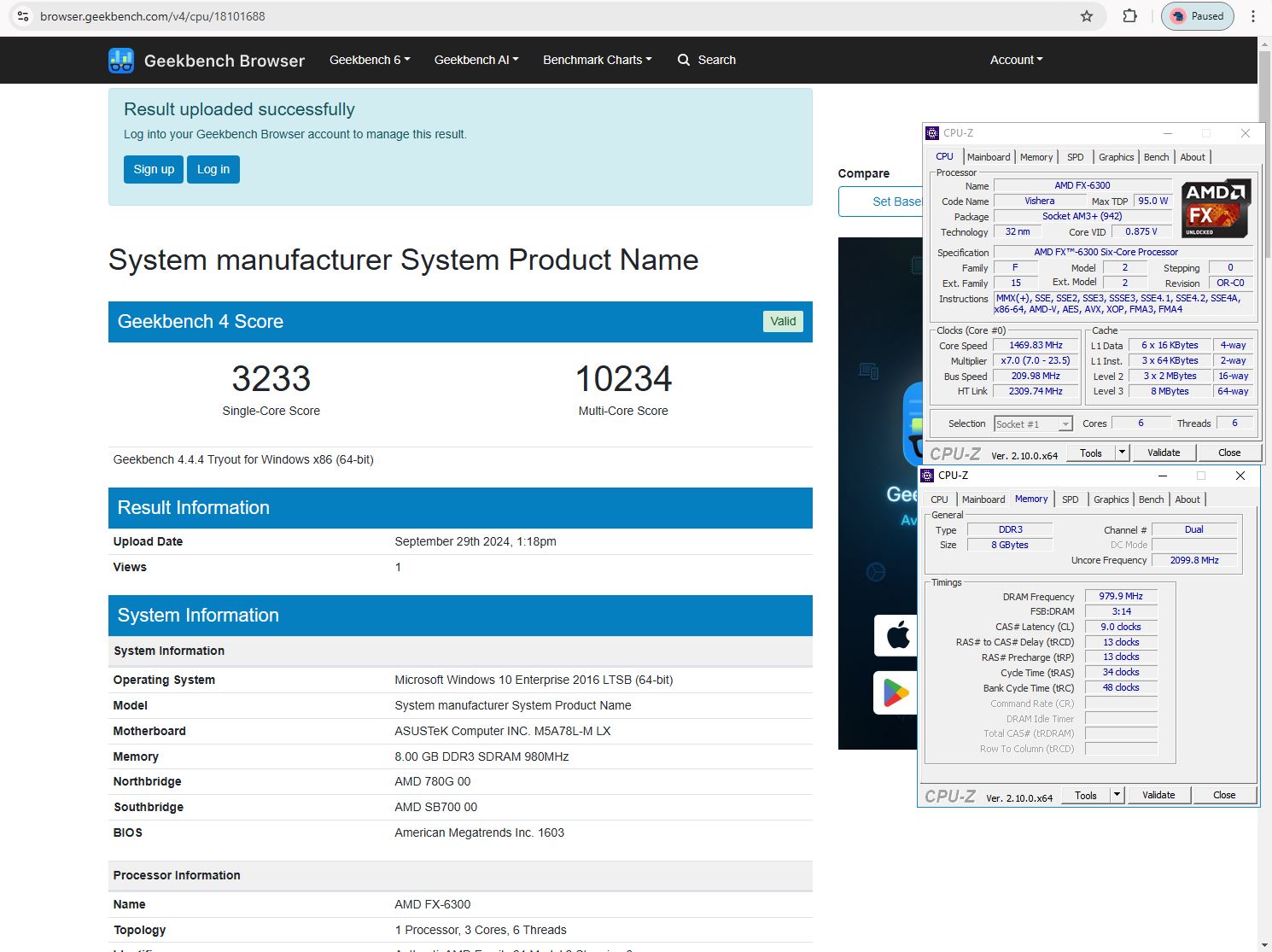
Task: Open SPD tab in upper CPU-Z window
Action: coord(1076,157)
